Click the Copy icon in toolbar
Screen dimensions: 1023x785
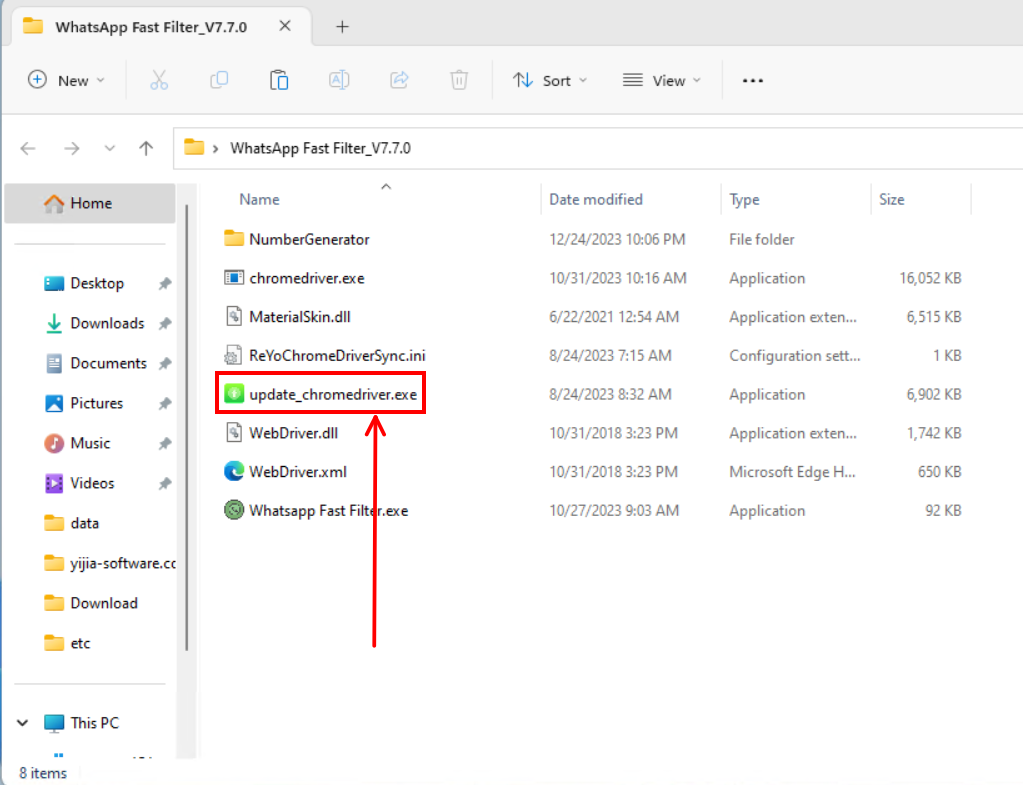coord(219,81)
